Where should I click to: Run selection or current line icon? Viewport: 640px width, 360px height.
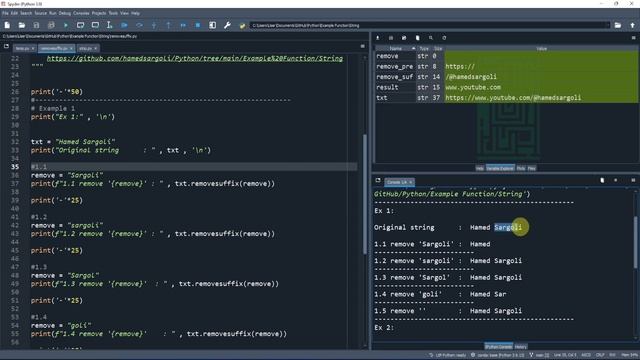click(x=109, y=25)
